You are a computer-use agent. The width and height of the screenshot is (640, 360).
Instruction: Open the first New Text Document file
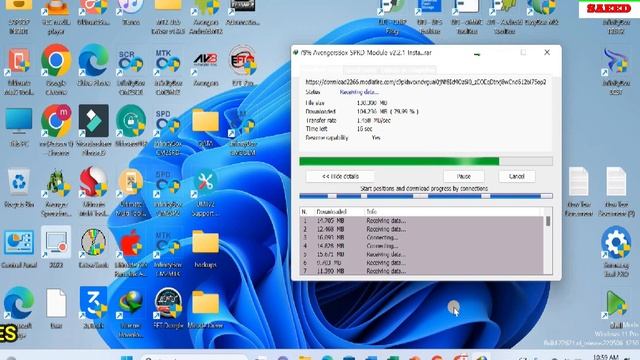pyautogui.click(x=578, y=182)
